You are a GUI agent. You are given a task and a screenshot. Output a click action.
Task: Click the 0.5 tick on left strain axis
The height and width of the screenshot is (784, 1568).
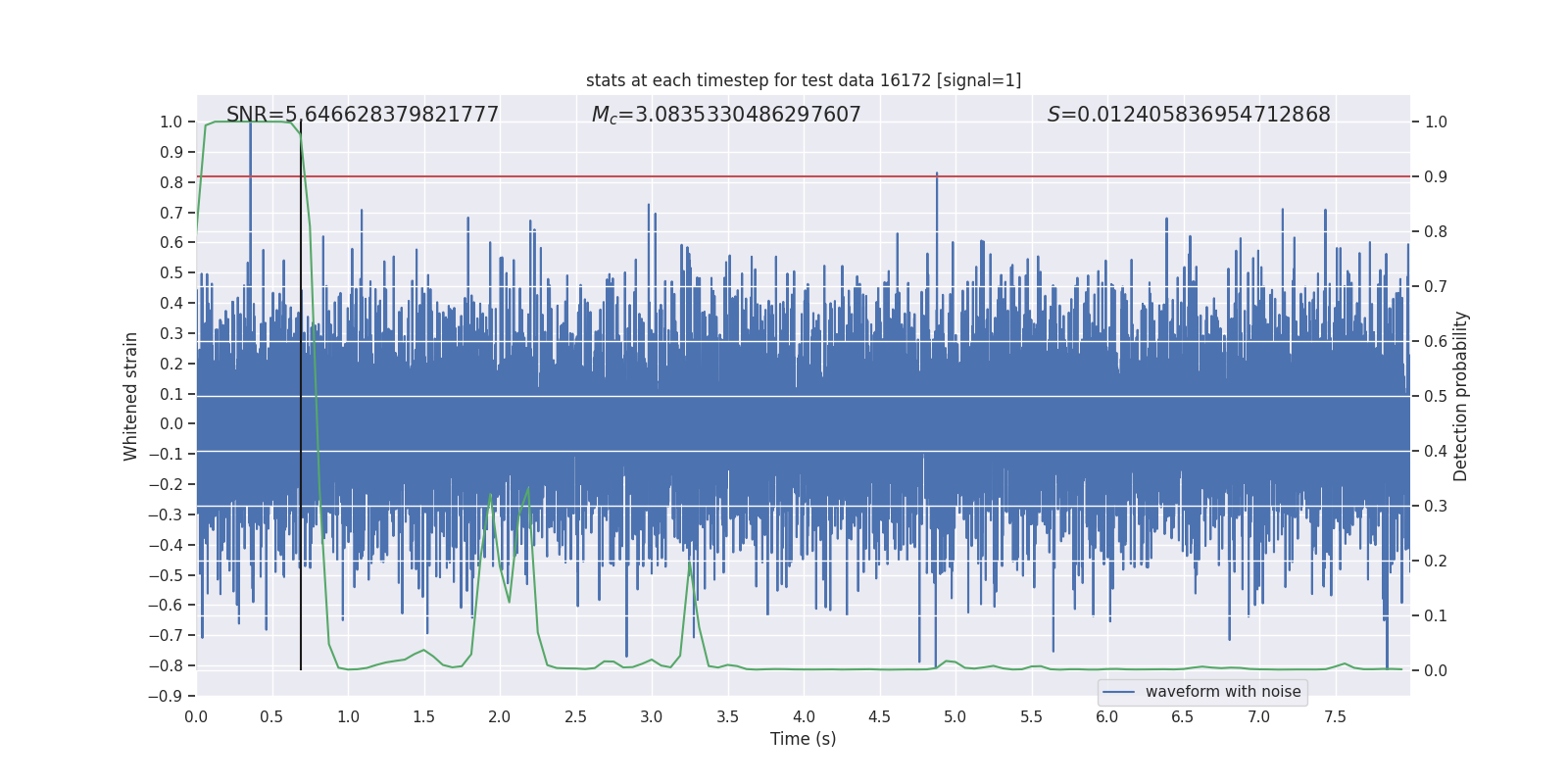pyautogui.click(x=171, y=273)
